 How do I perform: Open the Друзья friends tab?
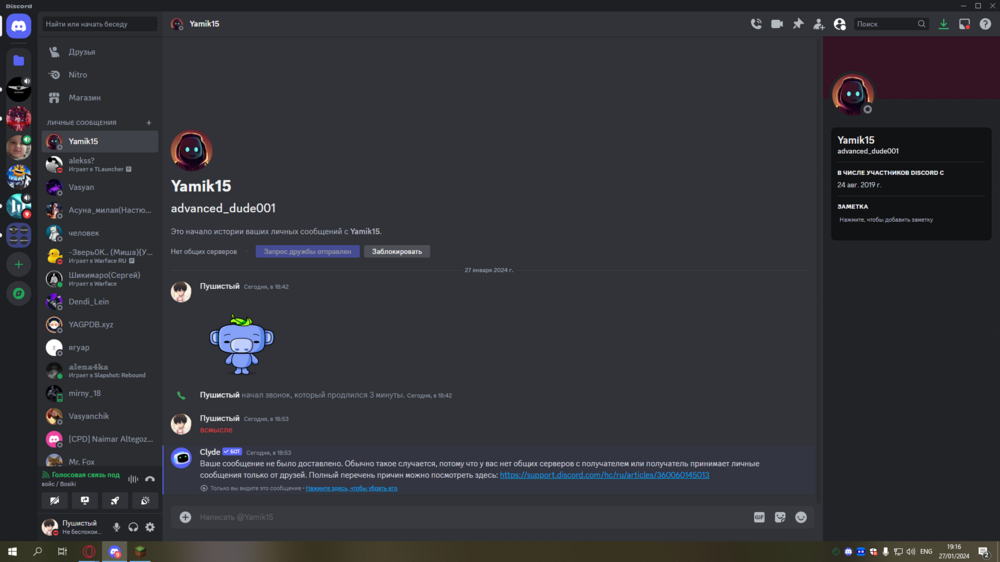pyautogui.click(x=99, y=52)
